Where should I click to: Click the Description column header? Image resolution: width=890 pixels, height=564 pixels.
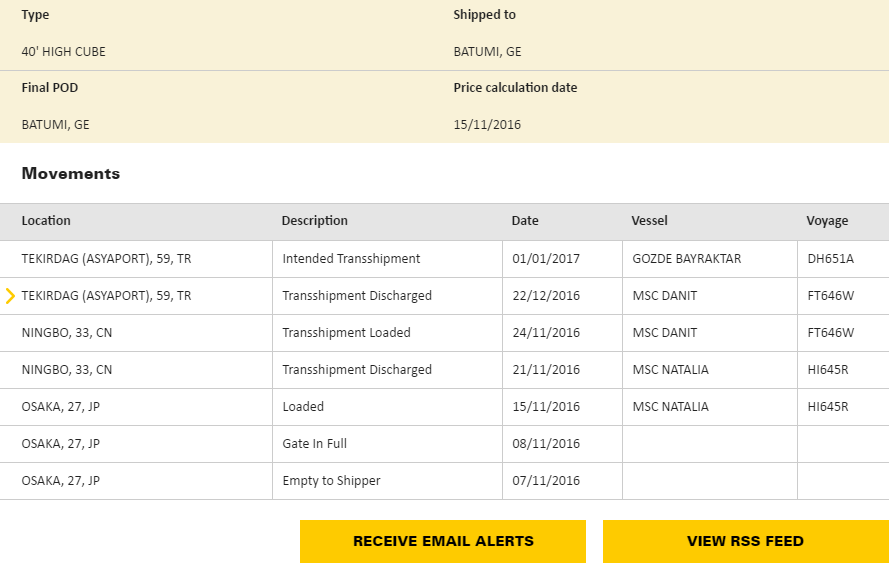(x=314, y=221)
